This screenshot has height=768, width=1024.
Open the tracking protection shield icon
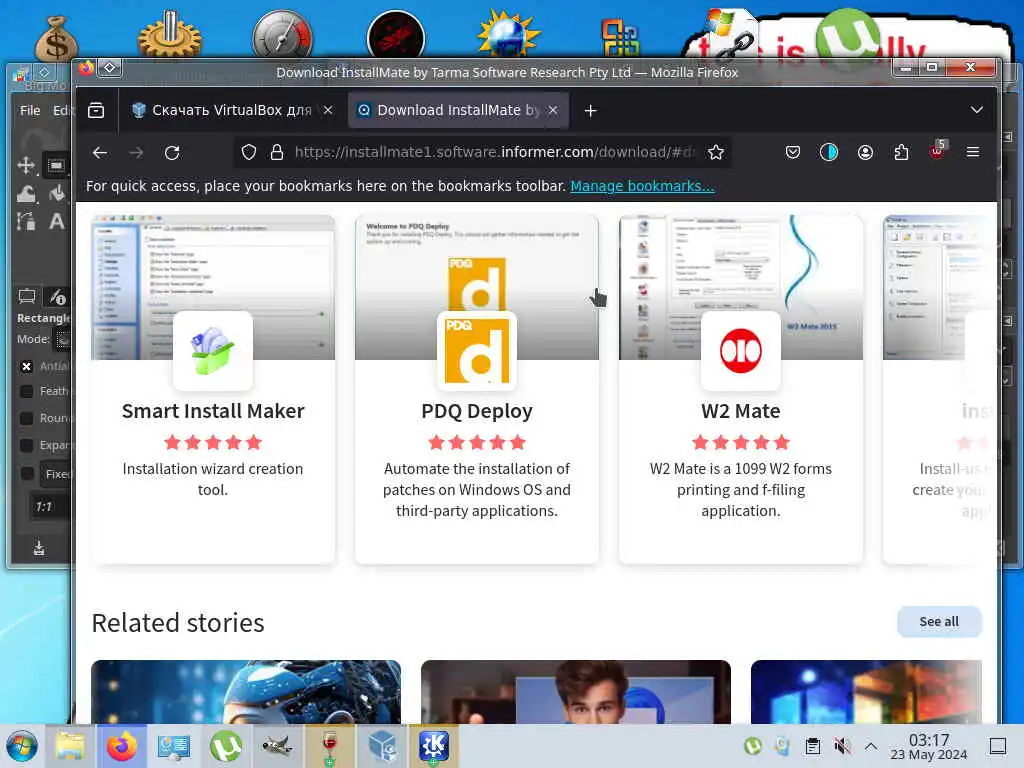tap(249, 153)
